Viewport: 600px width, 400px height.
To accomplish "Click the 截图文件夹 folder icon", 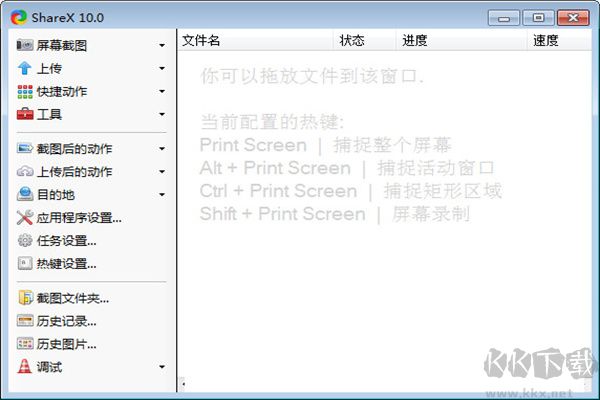I will (25, 298).
